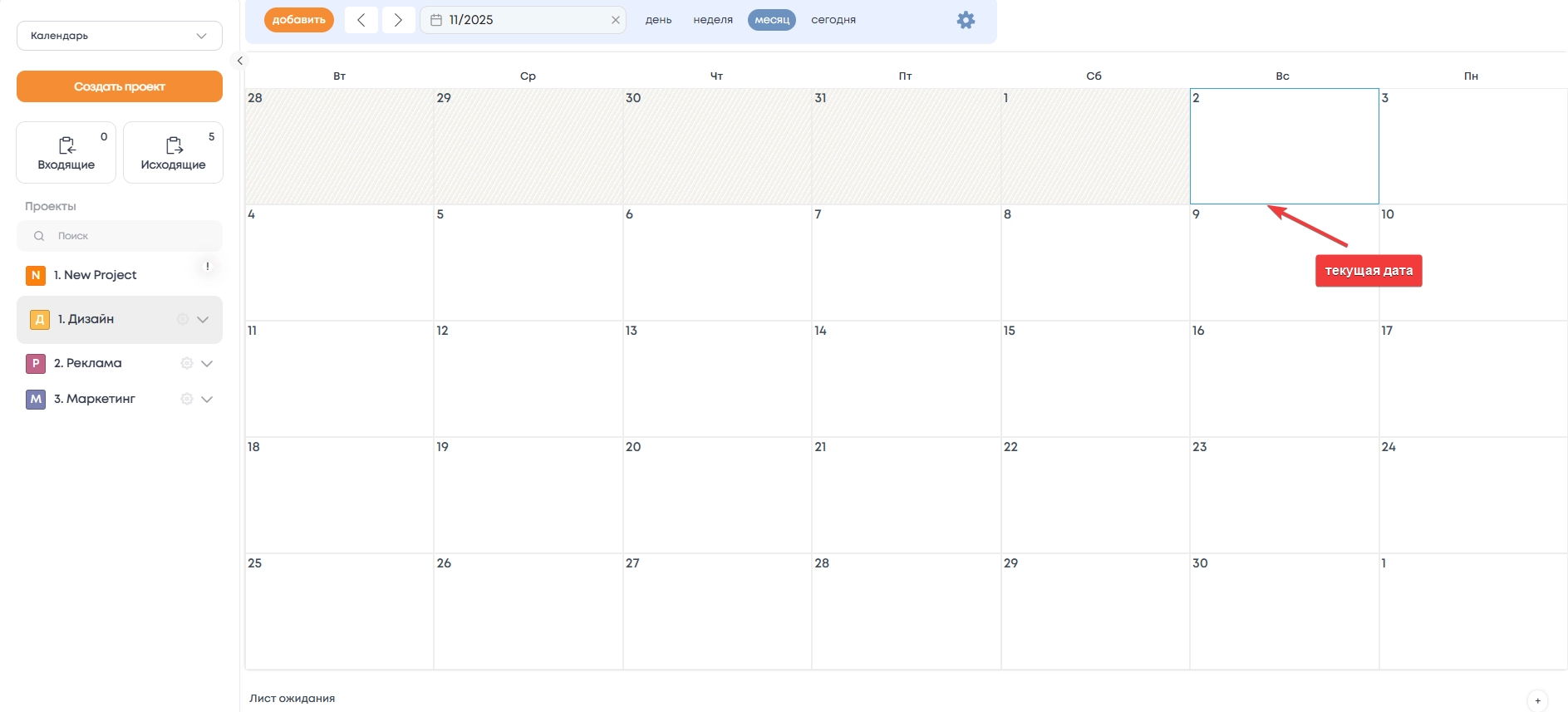1568x712 pixels.
Task: Go to previous month arrow
Action: [361, 20]
